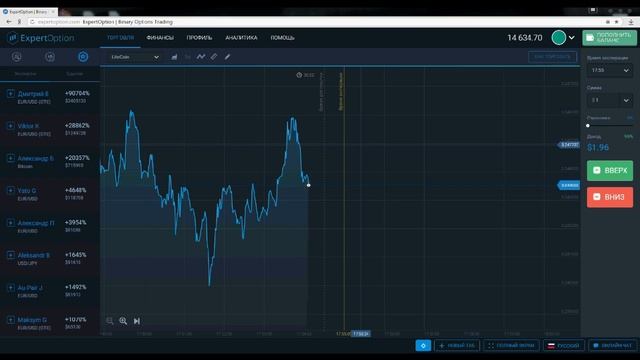Jump chart to latest with skip icon
The width and height of the screenshot is (640, 360).
pos(137,321)
